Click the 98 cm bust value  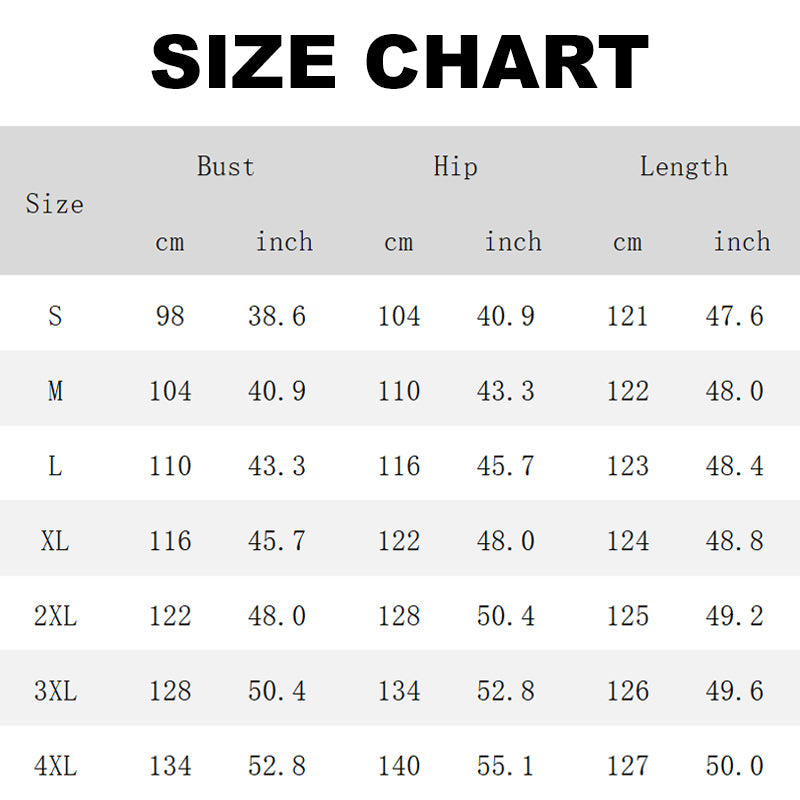point(170,316)
